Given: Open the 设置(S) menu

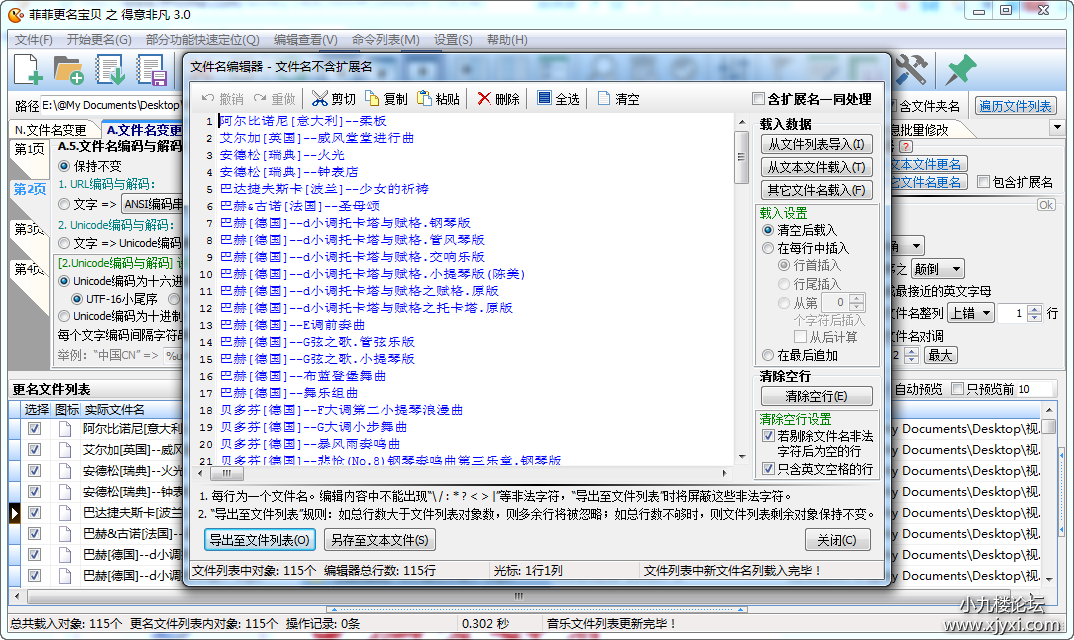Looking at the screenshot, I should tap(453, 40).
